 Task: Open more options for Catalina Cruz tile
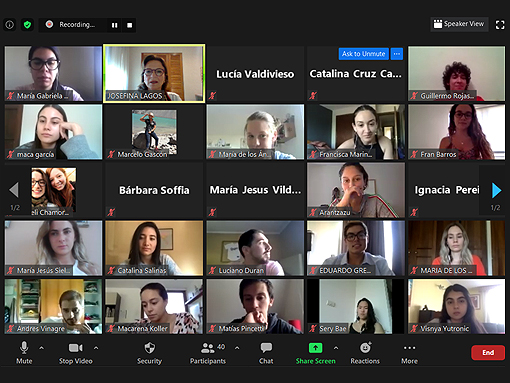coord(397,54)
